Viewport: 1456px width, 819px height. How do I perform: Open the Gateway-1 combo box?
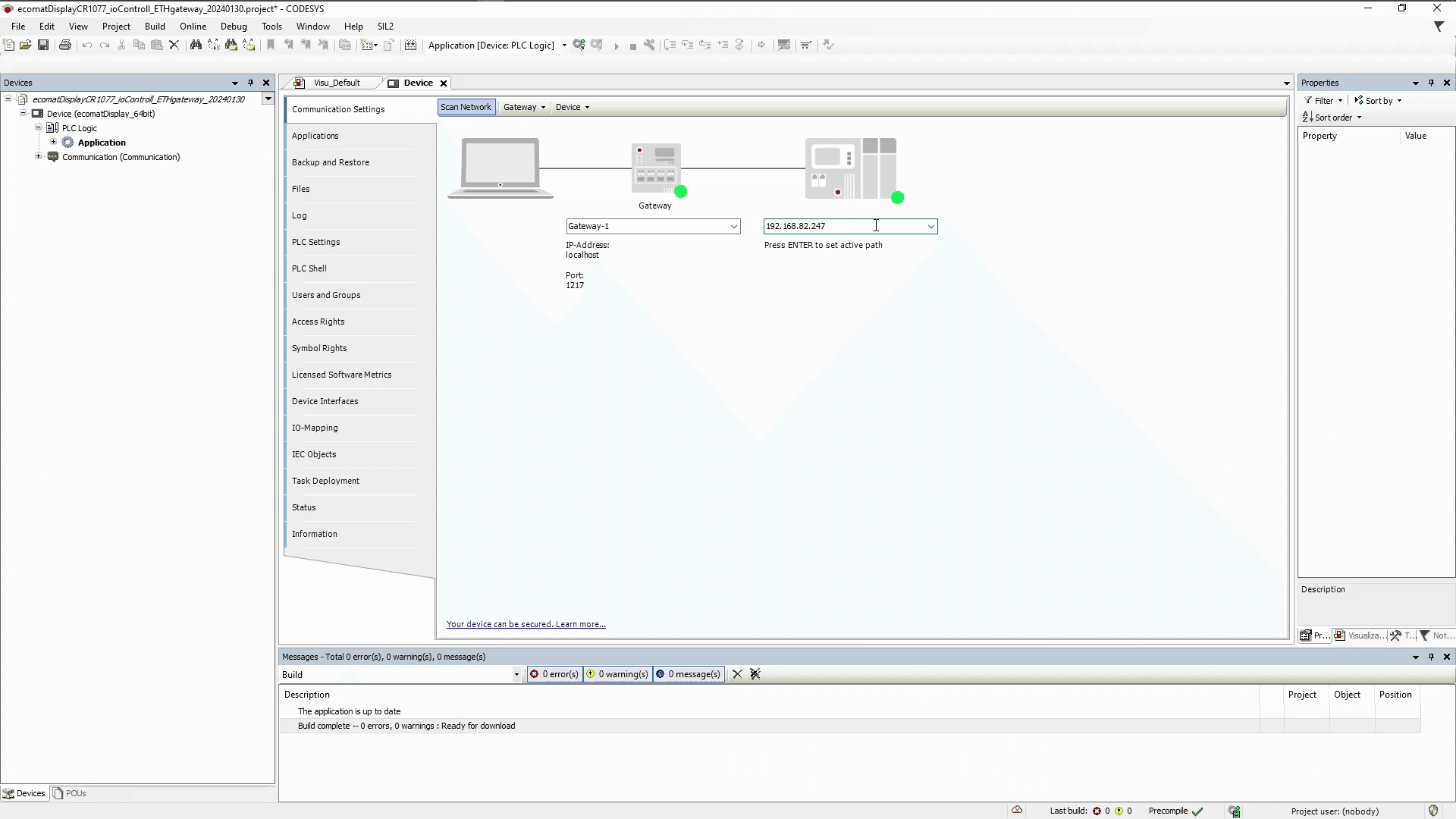coord(733,226)
